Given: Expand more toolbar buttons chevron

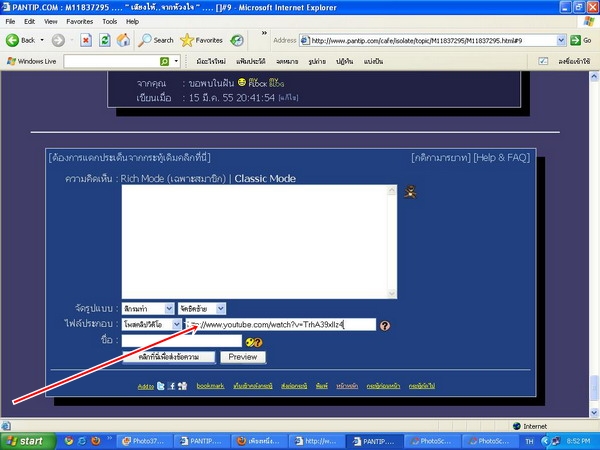Looking at the screenshot, I should click(264, 33).
